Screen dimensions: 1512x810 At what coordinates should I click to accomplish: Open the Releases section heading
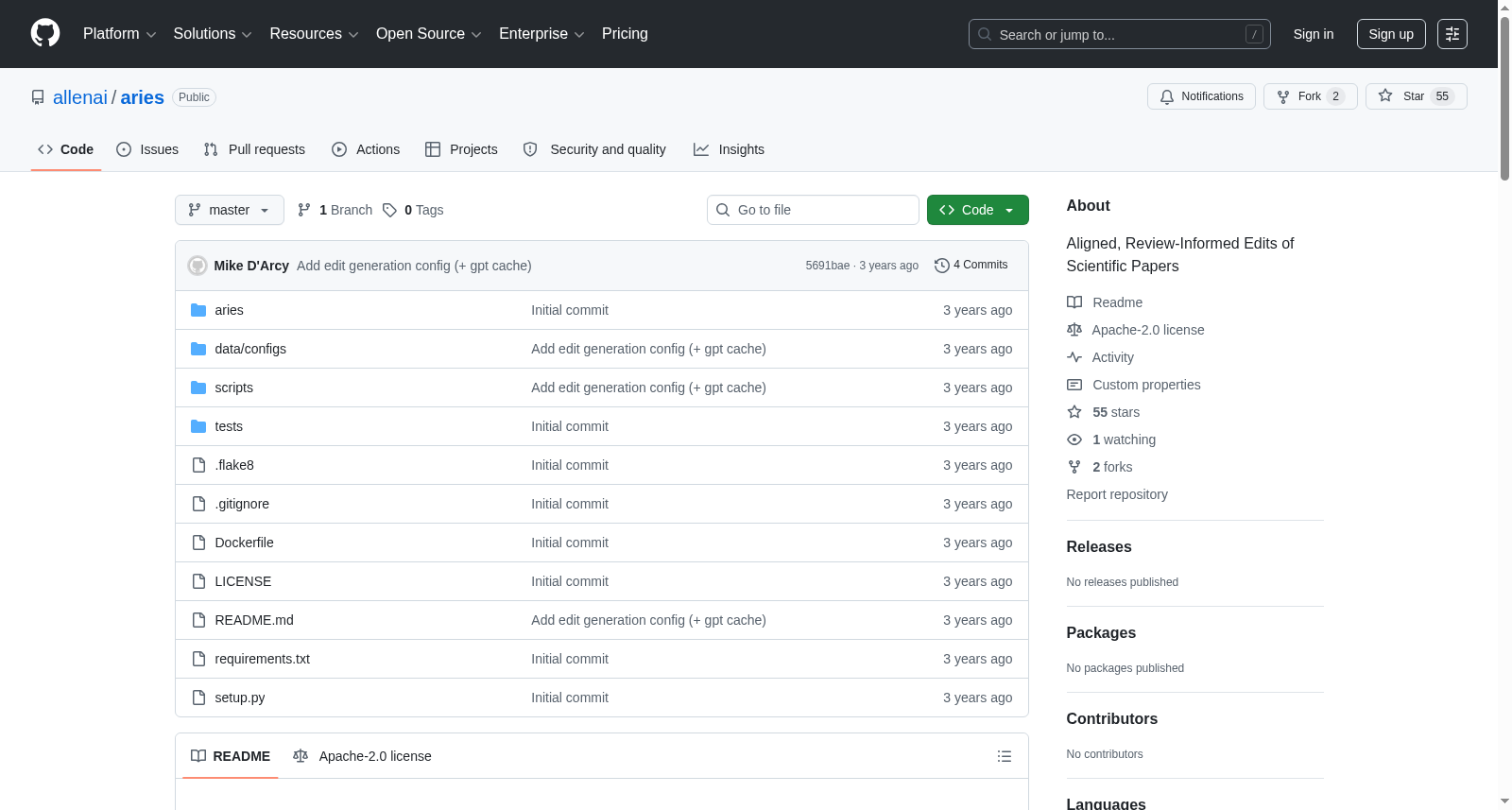point(1099,547)
